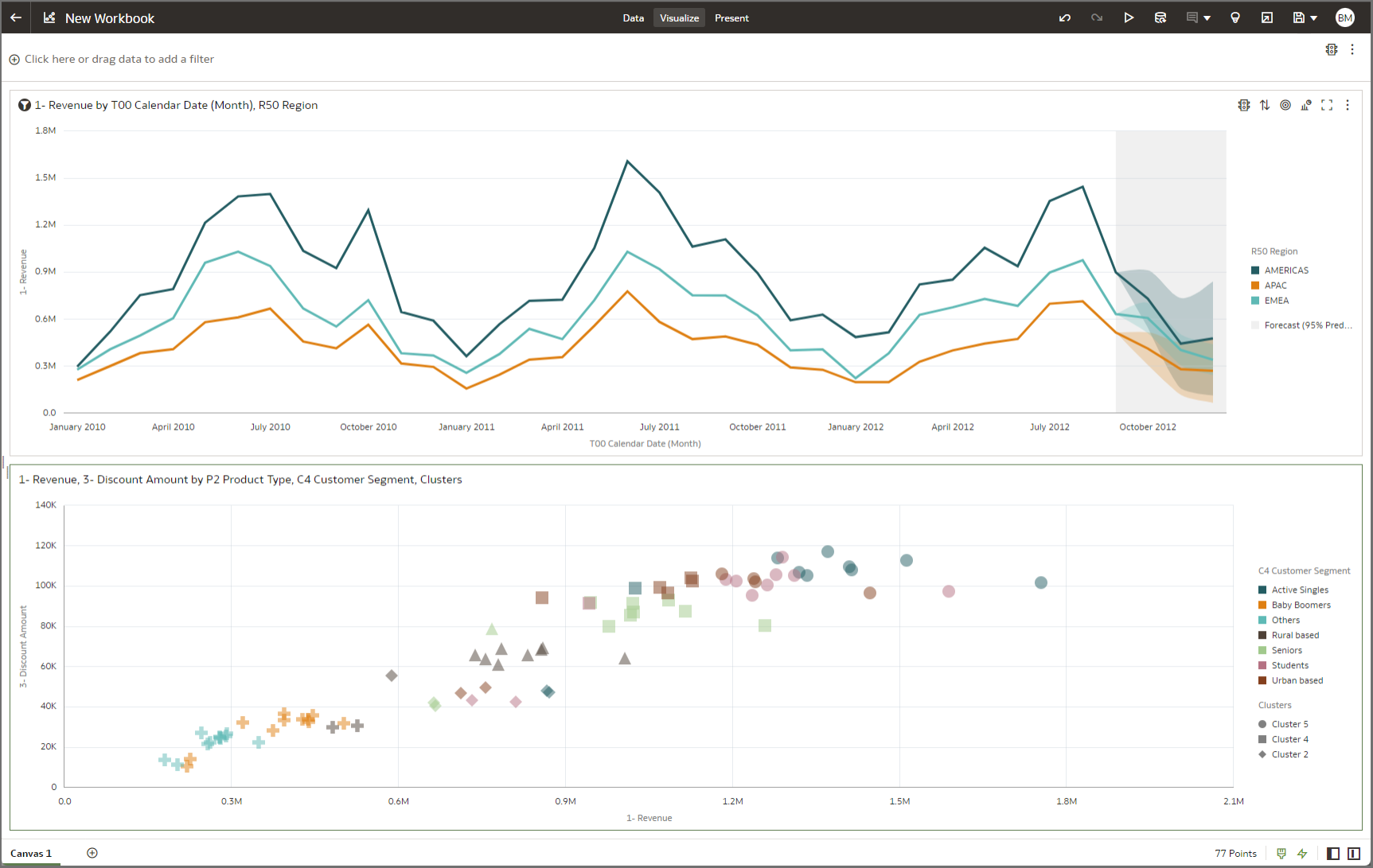Open the Auto Insights lightbulb icon
The height and width of the screenshot is (868, 1373).
pos(1235,18)
